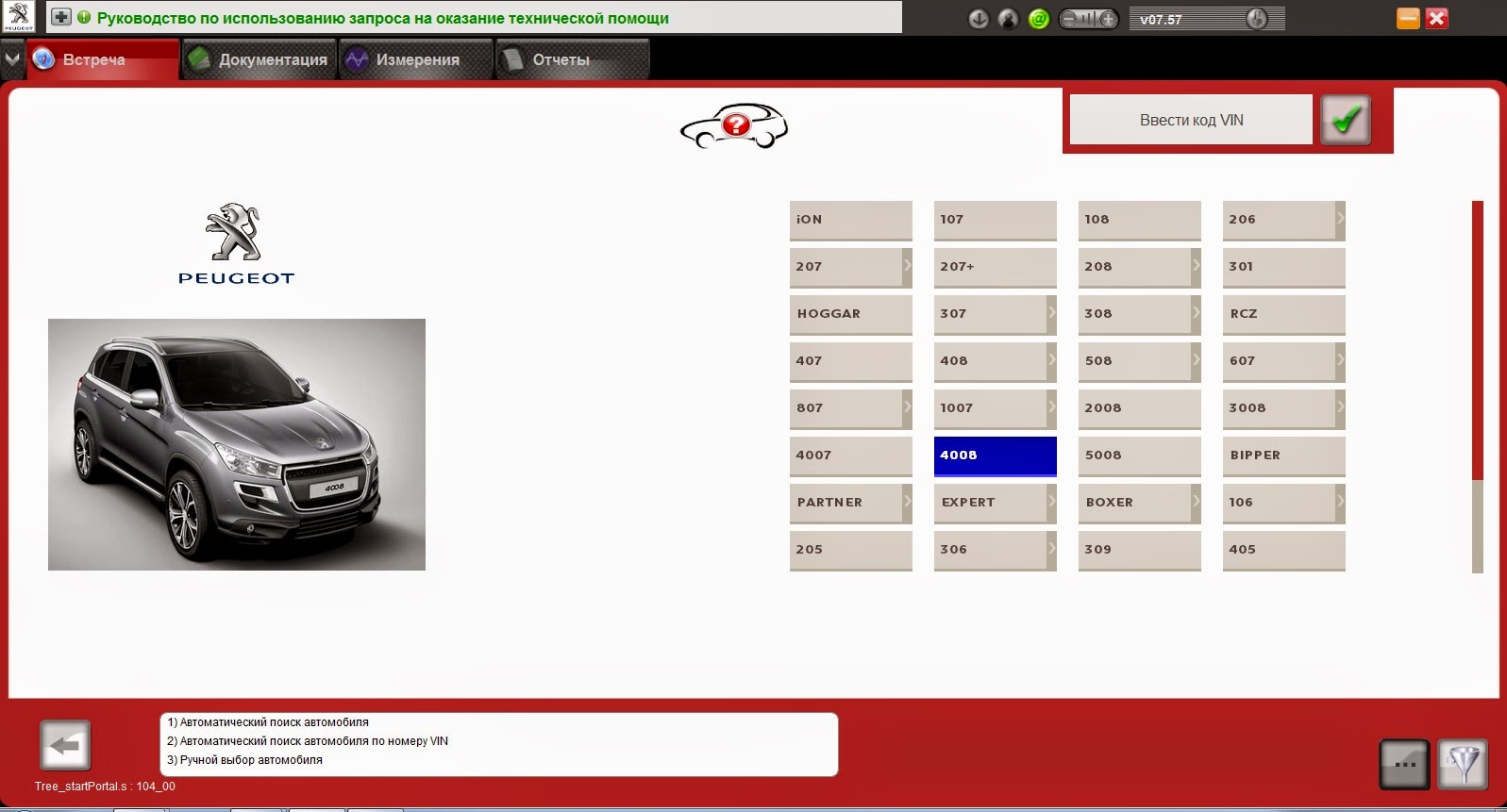Image resolution: width=1507 pixels, height=812 pixels.
Task: Click the text Ручной выбор автомобиля
Action: click(251, 760)
